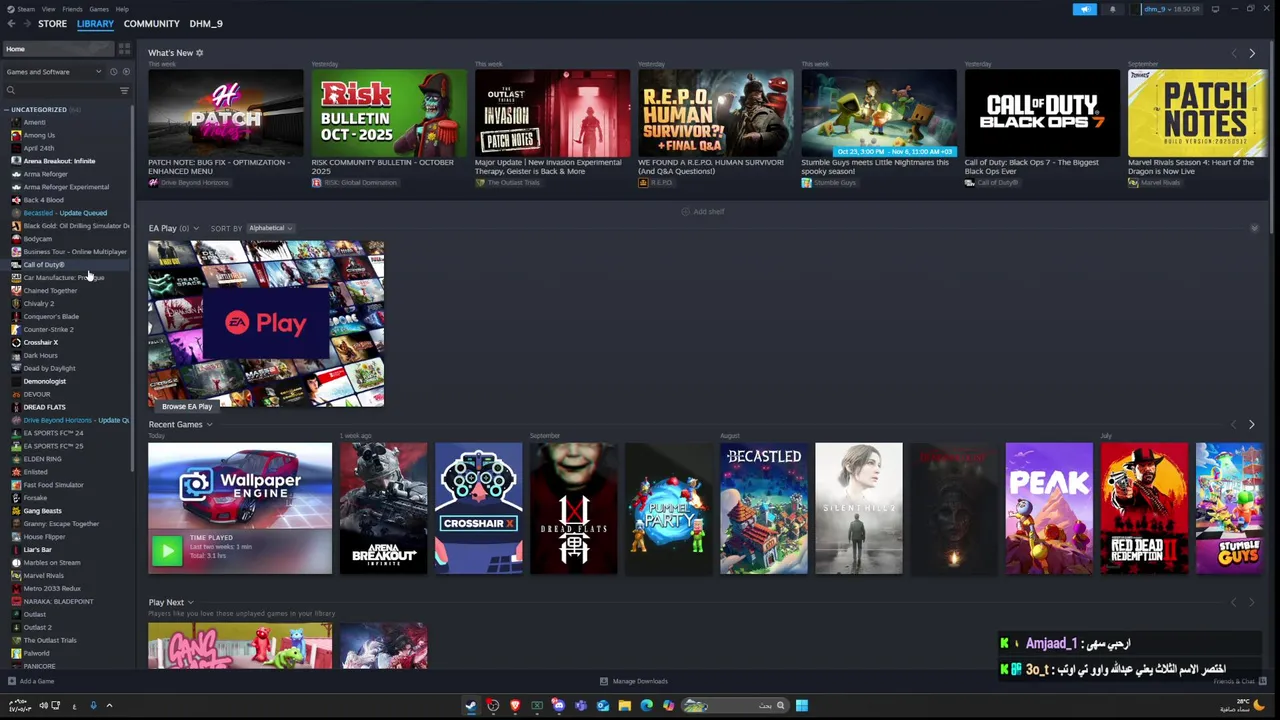
Task: Select Chained Together in library list
Action: 50,290
